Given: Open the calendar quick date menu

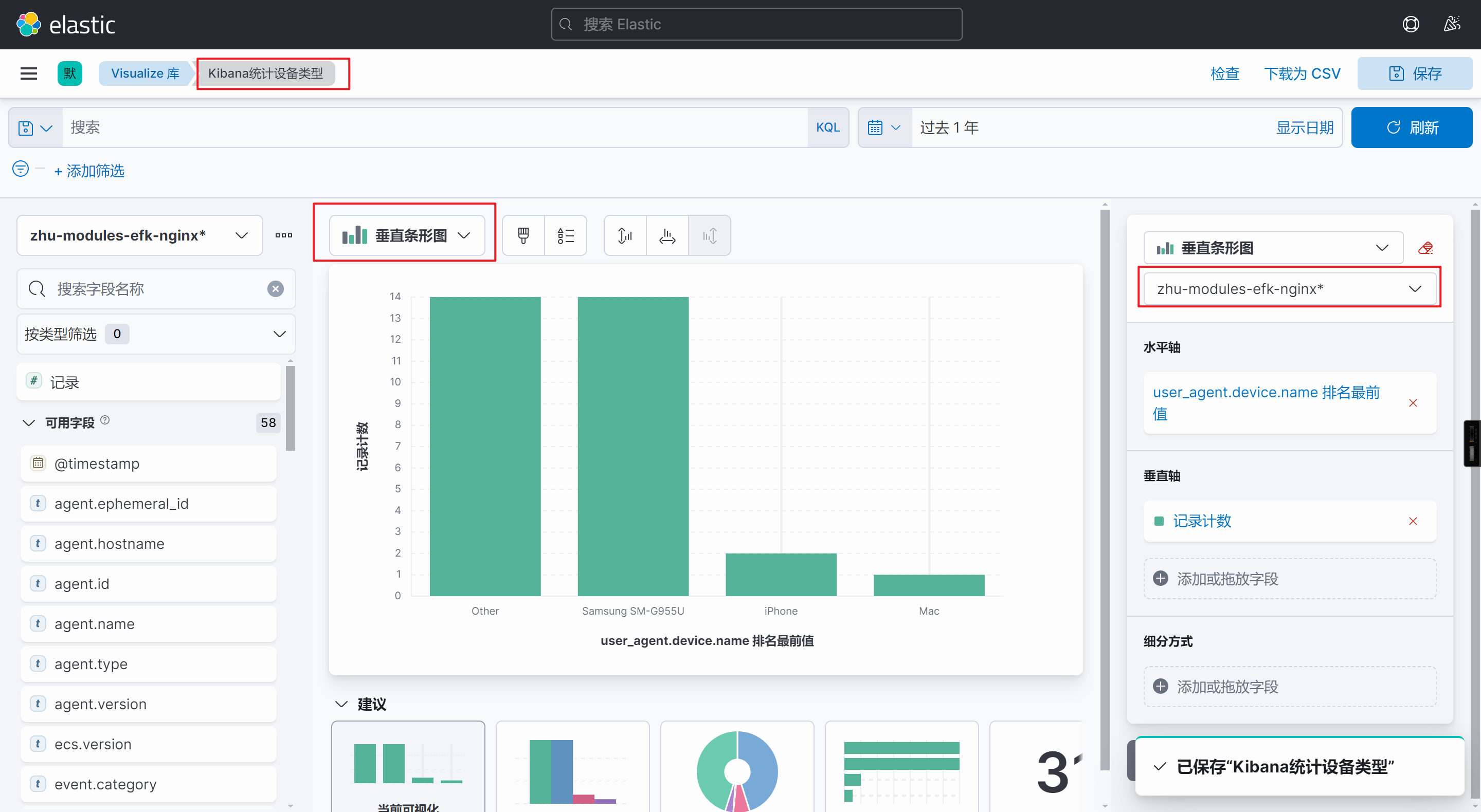Looking at the screenshot, I should (885, 127).
